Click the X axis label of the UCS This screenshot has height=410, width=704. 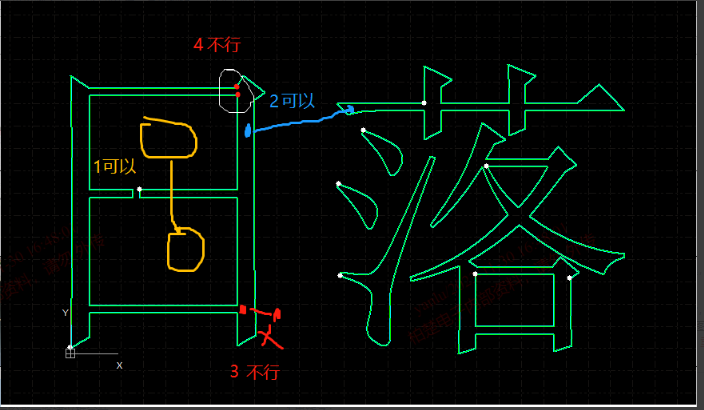119,366
